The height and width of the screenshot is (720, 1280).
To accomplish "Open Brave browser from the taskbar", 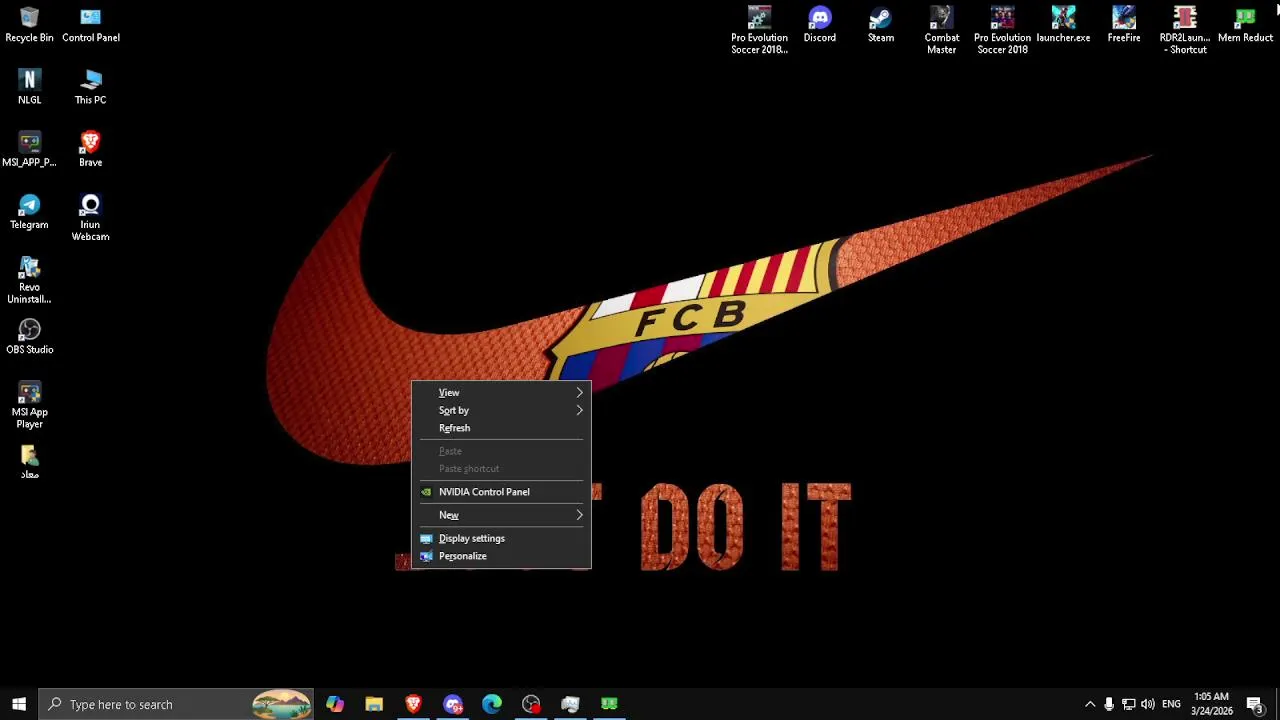I will pos(413,704).
